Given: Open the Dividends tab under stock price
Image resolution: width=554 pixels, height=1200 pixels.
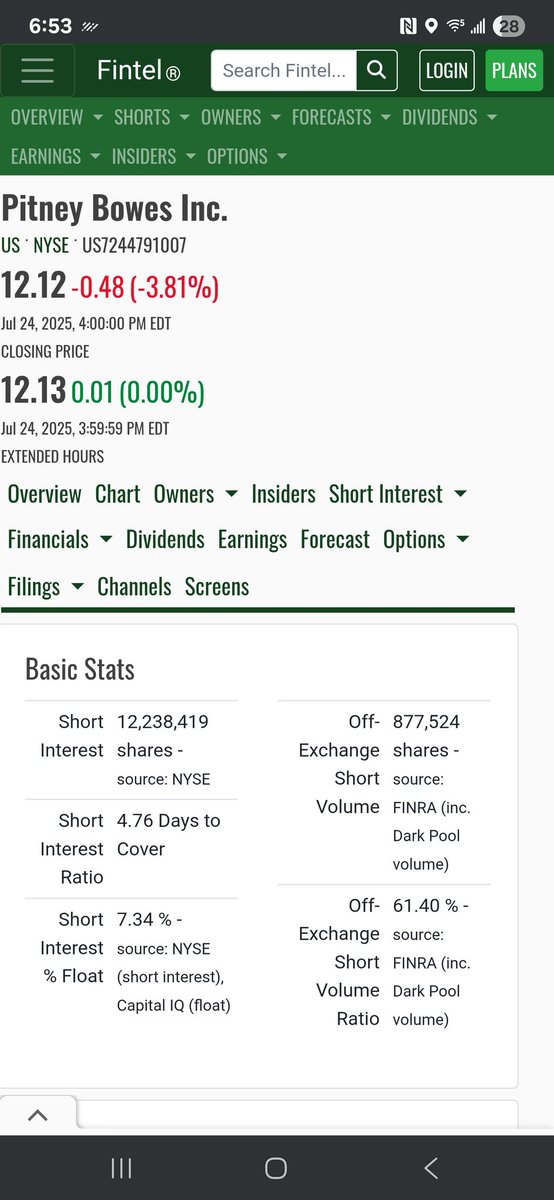Looking at the screenshot, I should pyautogui.click(x=165, y=539).
